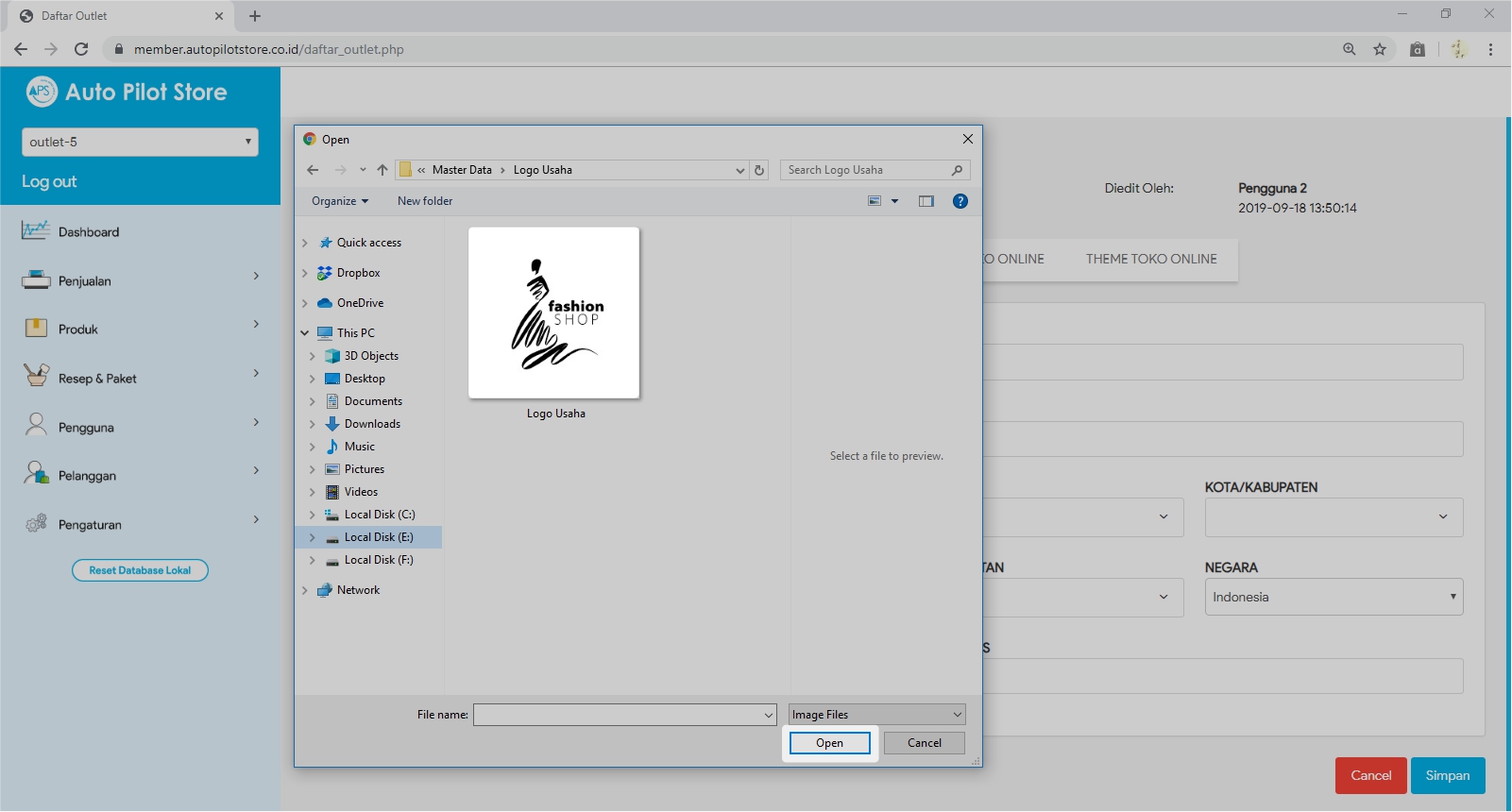Expand the Quick access tree node
Screen dimensions: 1512x812
pos(305,243)
